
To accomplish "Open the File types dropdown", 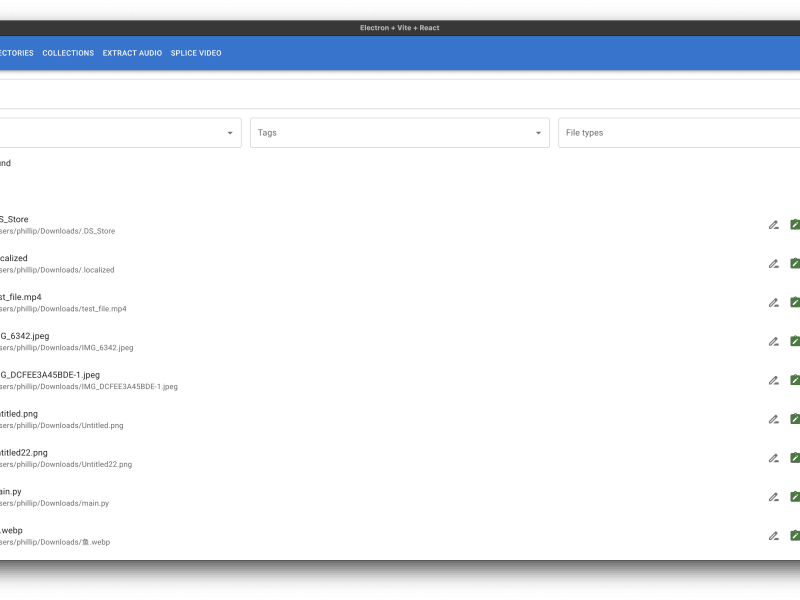I will 679,133.
